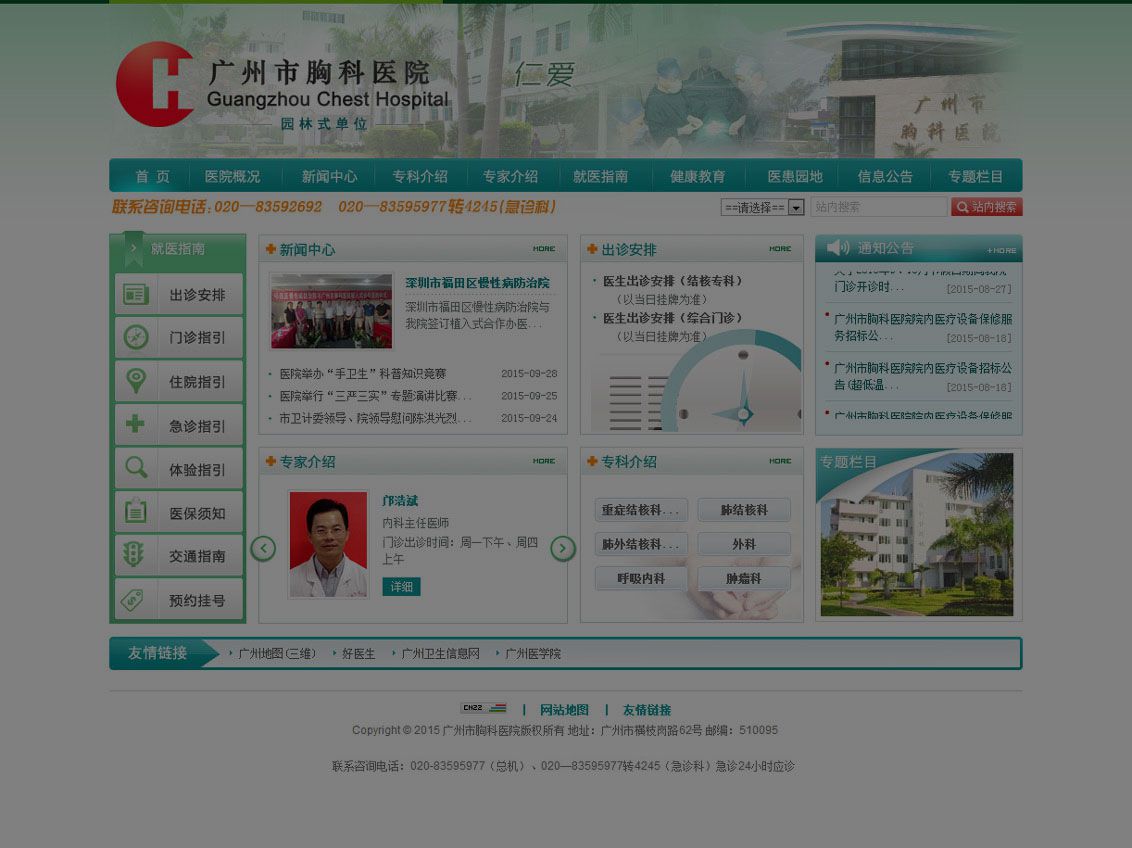Go to the 首页 nav item
Viewport: 1132px width, 848px height.
coord(152,177)
